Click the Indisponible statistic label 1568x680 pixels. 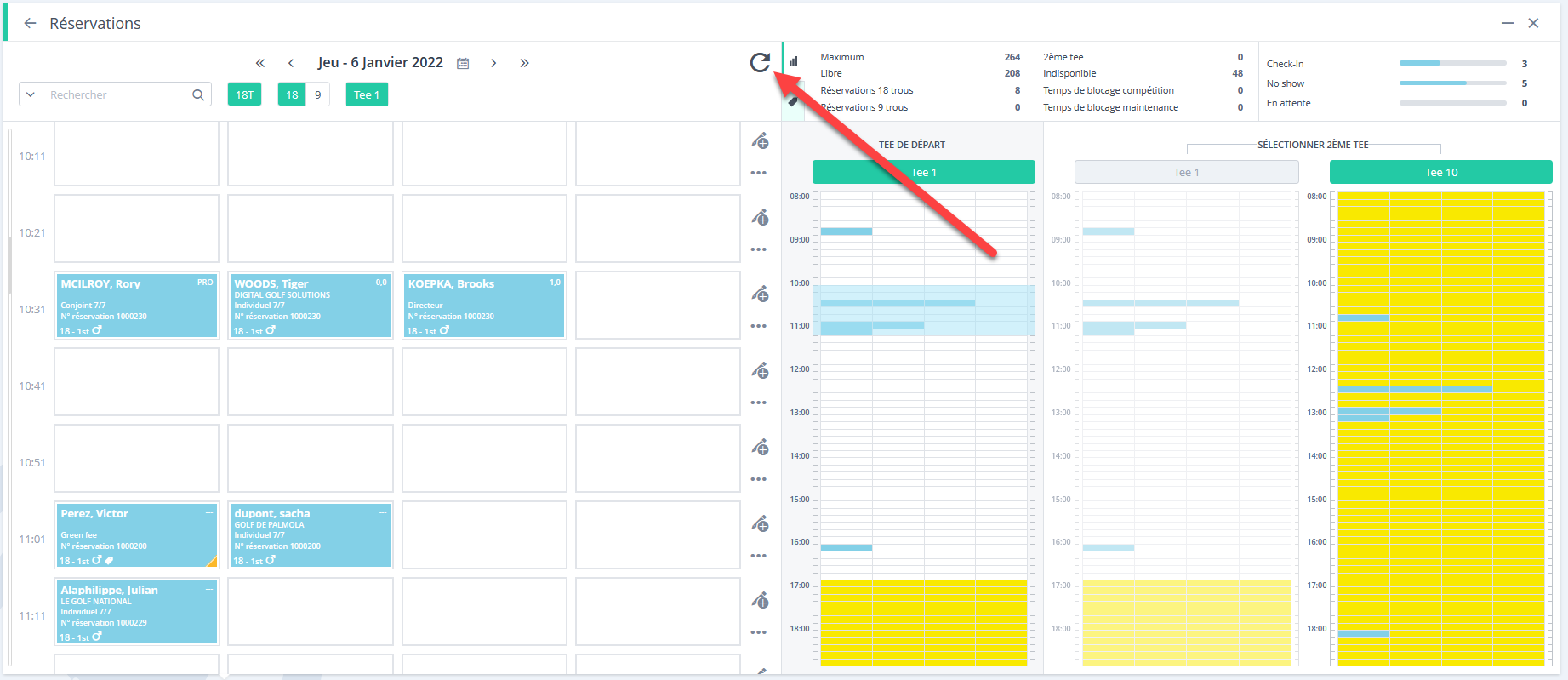(1069, 73)
